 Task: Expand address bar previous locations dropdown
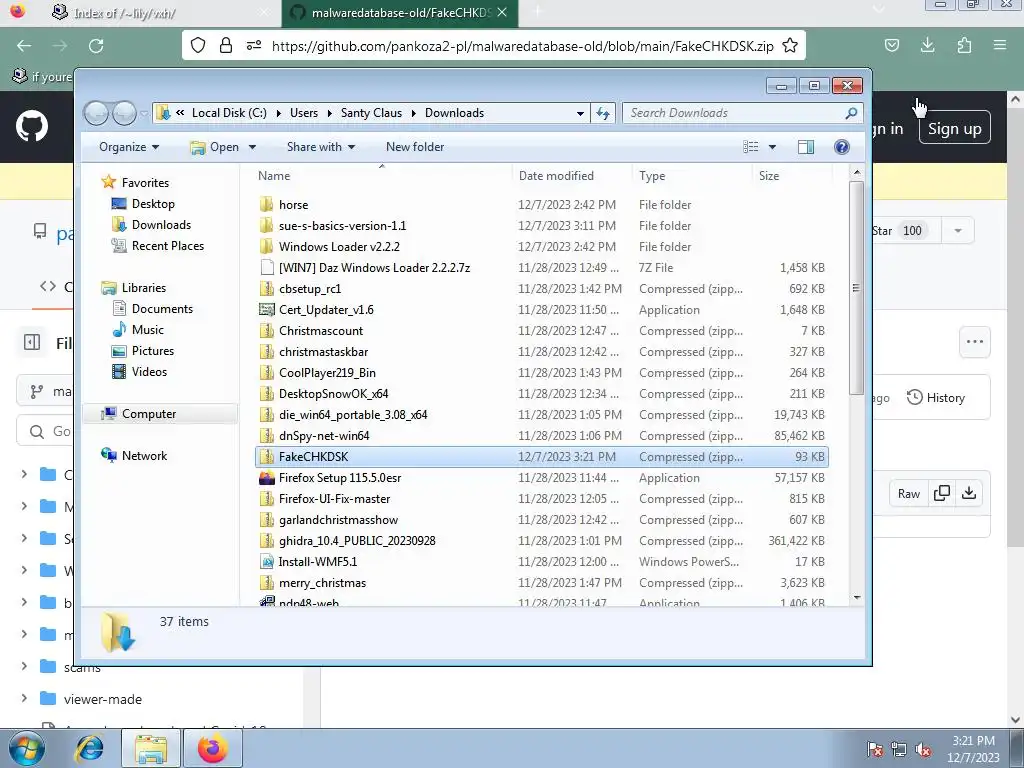(580, 113)
